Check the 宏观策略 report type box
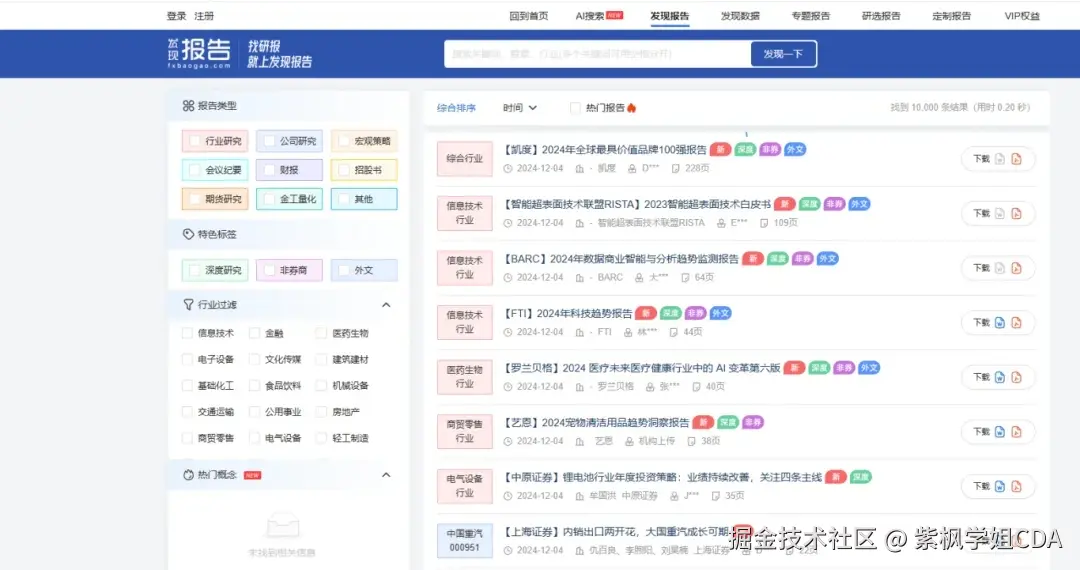Image resolution: width=1080 pixels, height=570 pixels. click(x=344, y=141)
